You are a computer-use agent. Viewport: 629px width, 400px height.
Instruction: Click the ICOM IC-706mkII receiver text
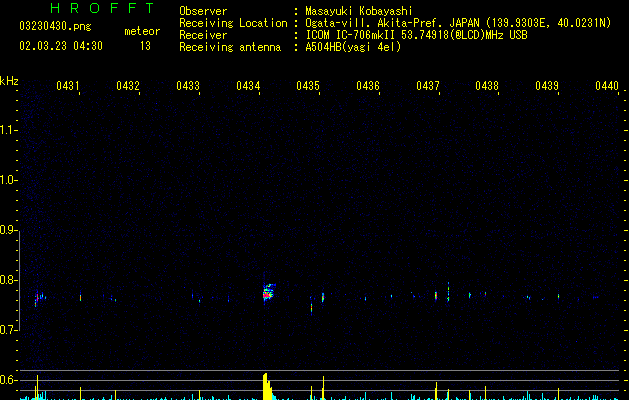tap(416, 35)
